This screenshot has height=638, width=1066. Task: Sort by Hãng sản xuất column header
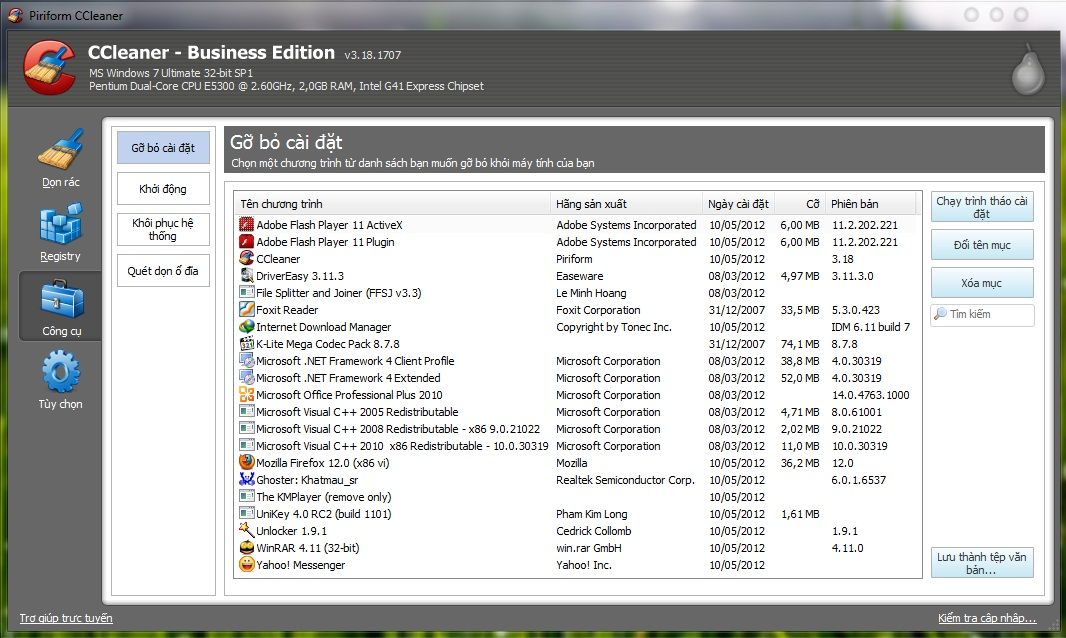click(x=626, y=203)
